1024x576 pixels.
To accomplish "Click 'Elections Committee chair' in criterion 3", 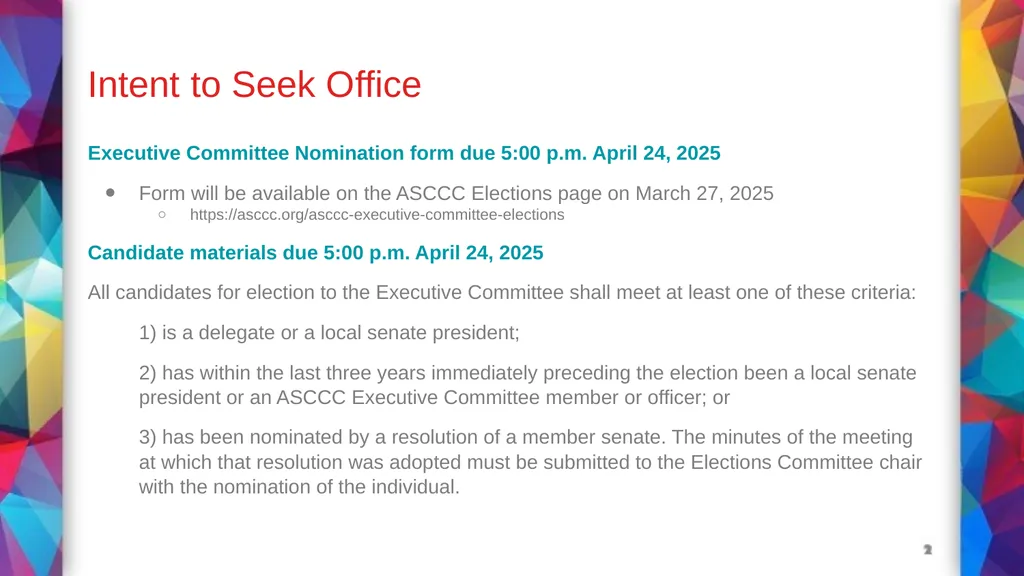I will (807, 462).
